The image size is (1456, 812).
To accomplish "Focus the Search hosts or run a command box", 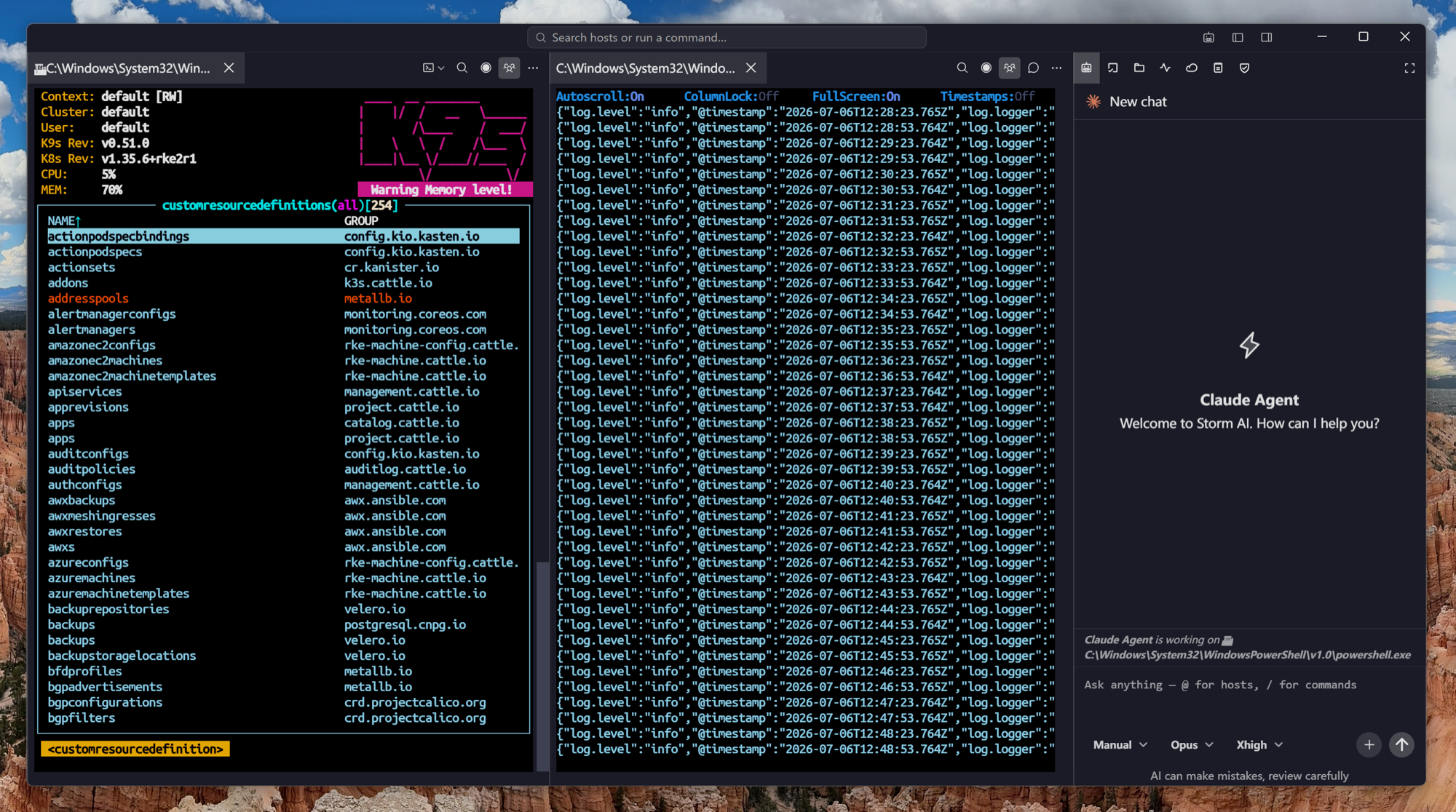I will 727,37.
